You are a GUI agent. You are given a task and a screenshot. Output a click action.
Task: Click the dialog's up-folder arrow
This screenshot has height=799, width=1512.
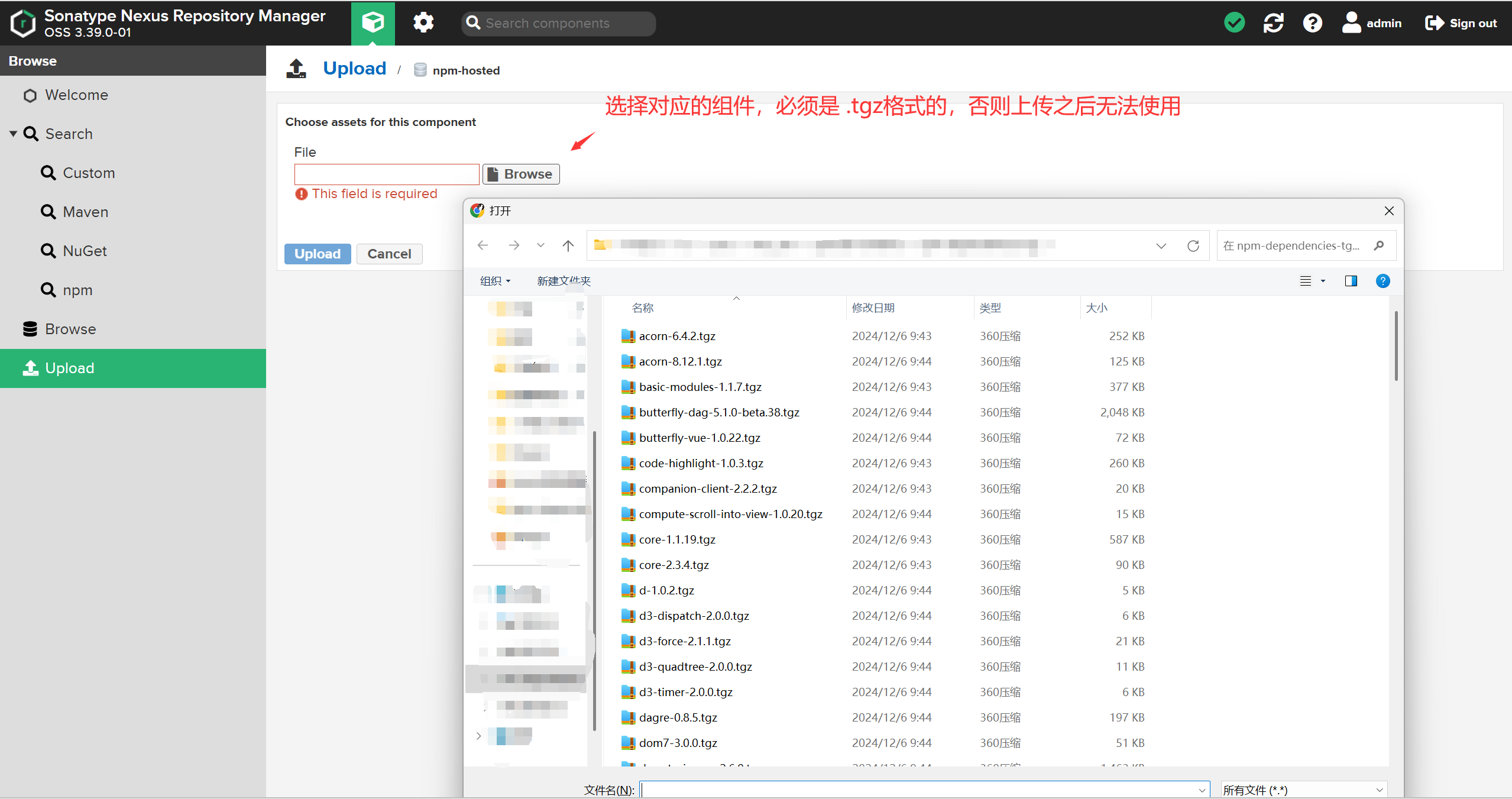pyautogui.click(x=568, y=245)
